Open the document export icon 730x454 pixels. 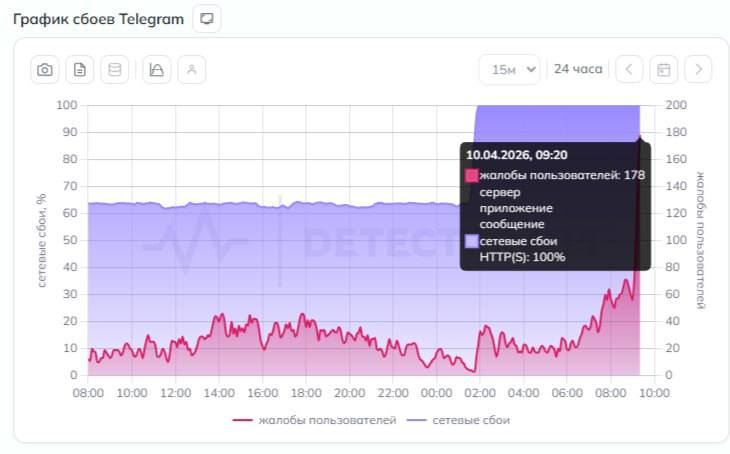(80, 70)
